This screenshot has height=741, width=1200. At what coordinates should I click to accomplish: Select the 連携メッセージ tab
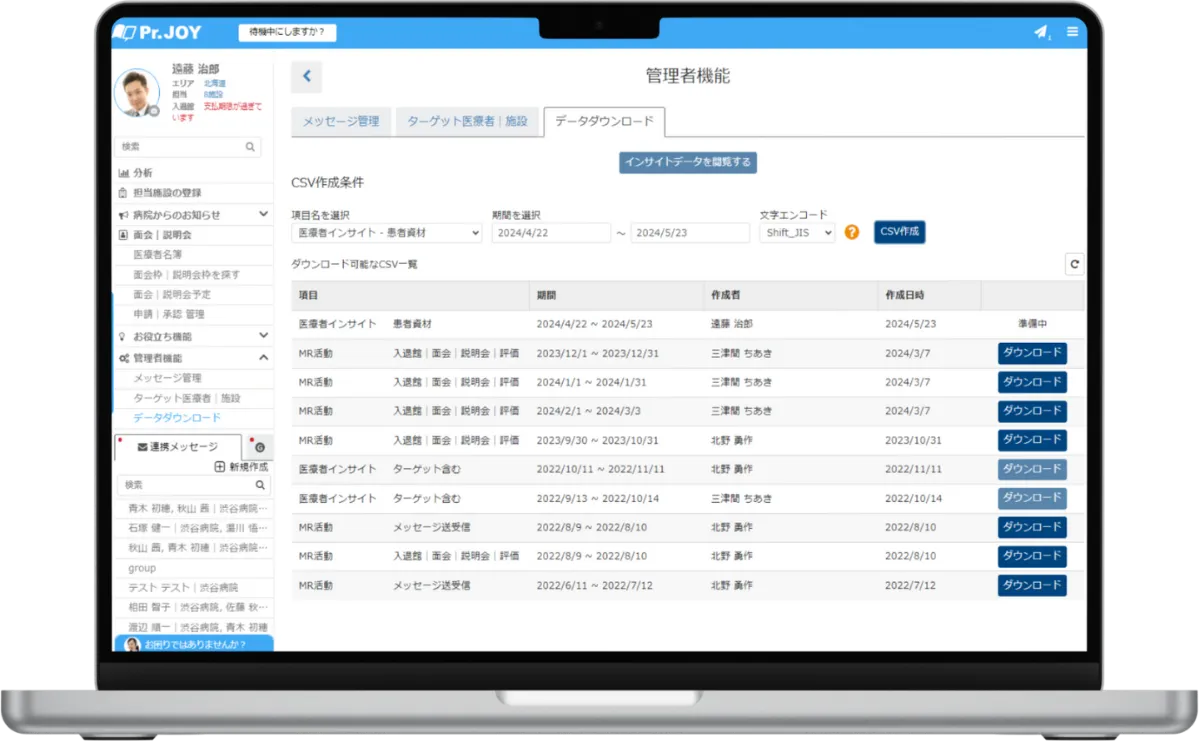178,447
